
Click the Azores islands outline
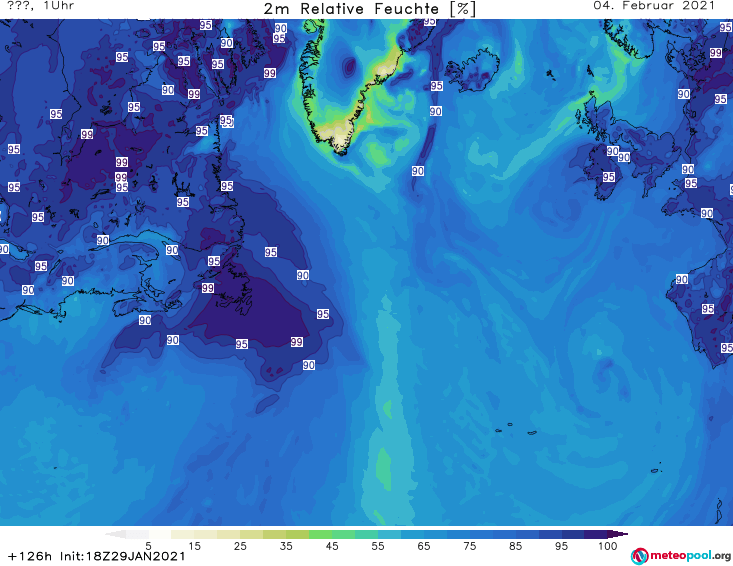(514, 429)
